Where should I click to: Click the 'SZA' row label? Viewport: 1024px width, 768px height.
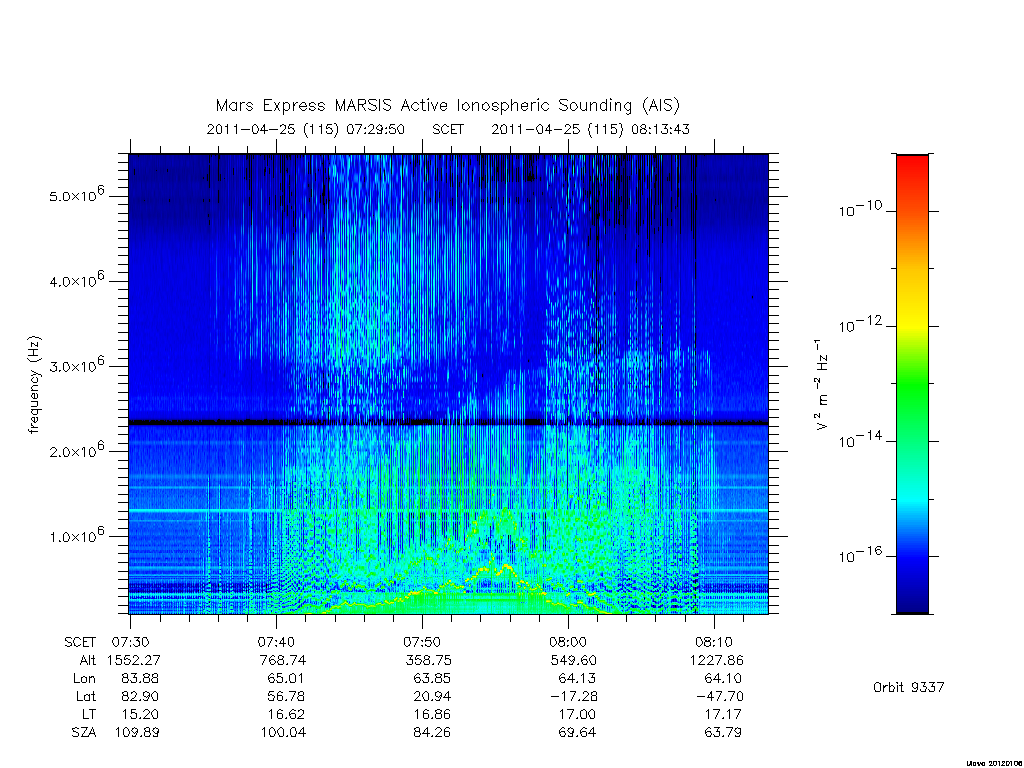(x=84, y=733)
